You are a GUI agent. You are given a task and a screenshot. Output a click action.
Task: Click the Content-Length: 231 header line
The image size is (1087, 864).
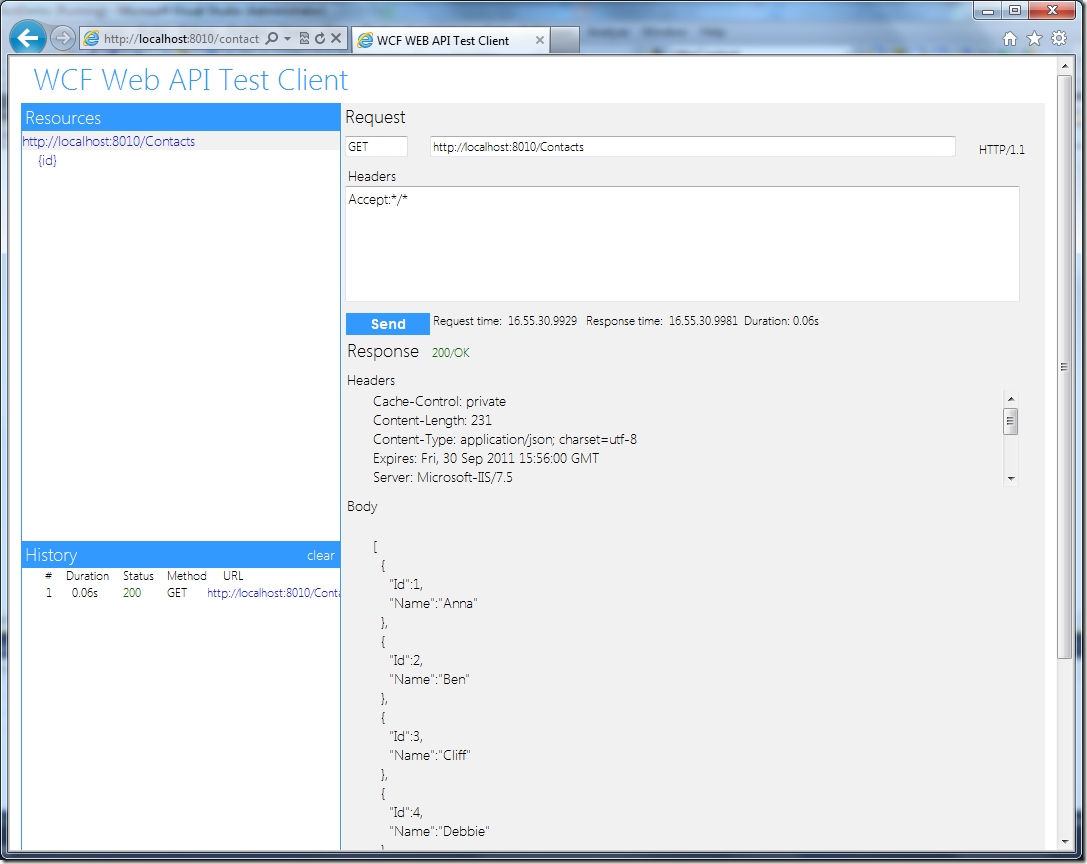click(x=432, y=420)
